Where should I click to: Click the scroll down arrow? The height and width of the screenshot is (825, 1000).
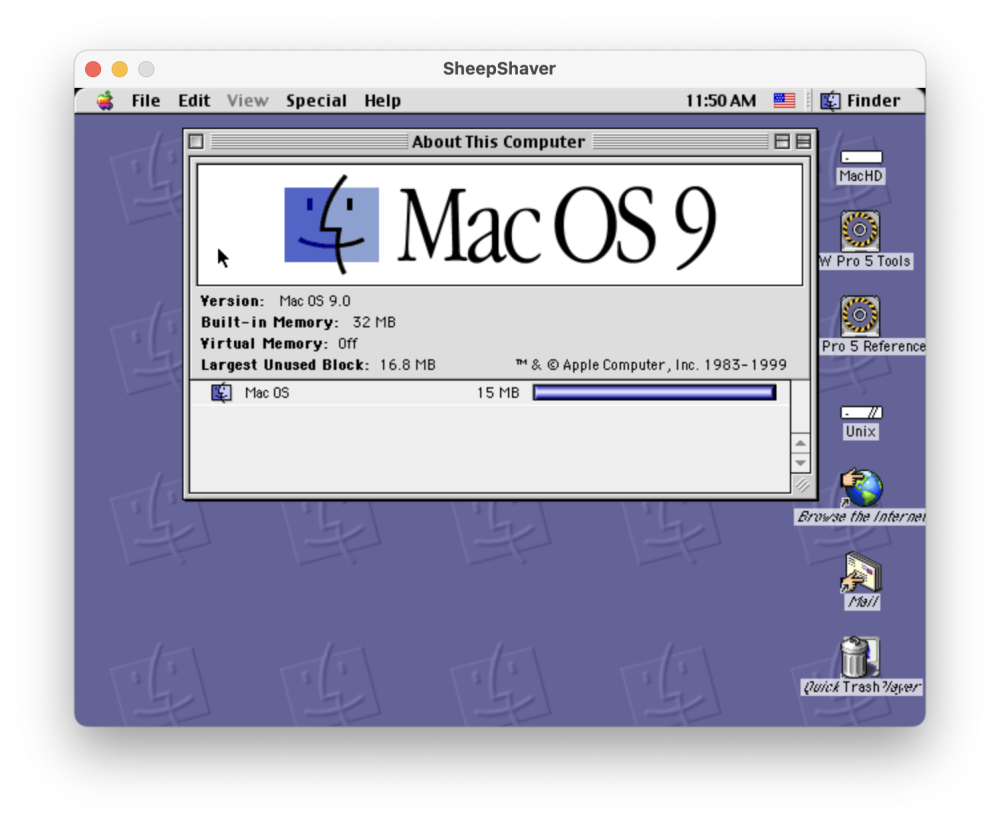[x=800, y=463]
